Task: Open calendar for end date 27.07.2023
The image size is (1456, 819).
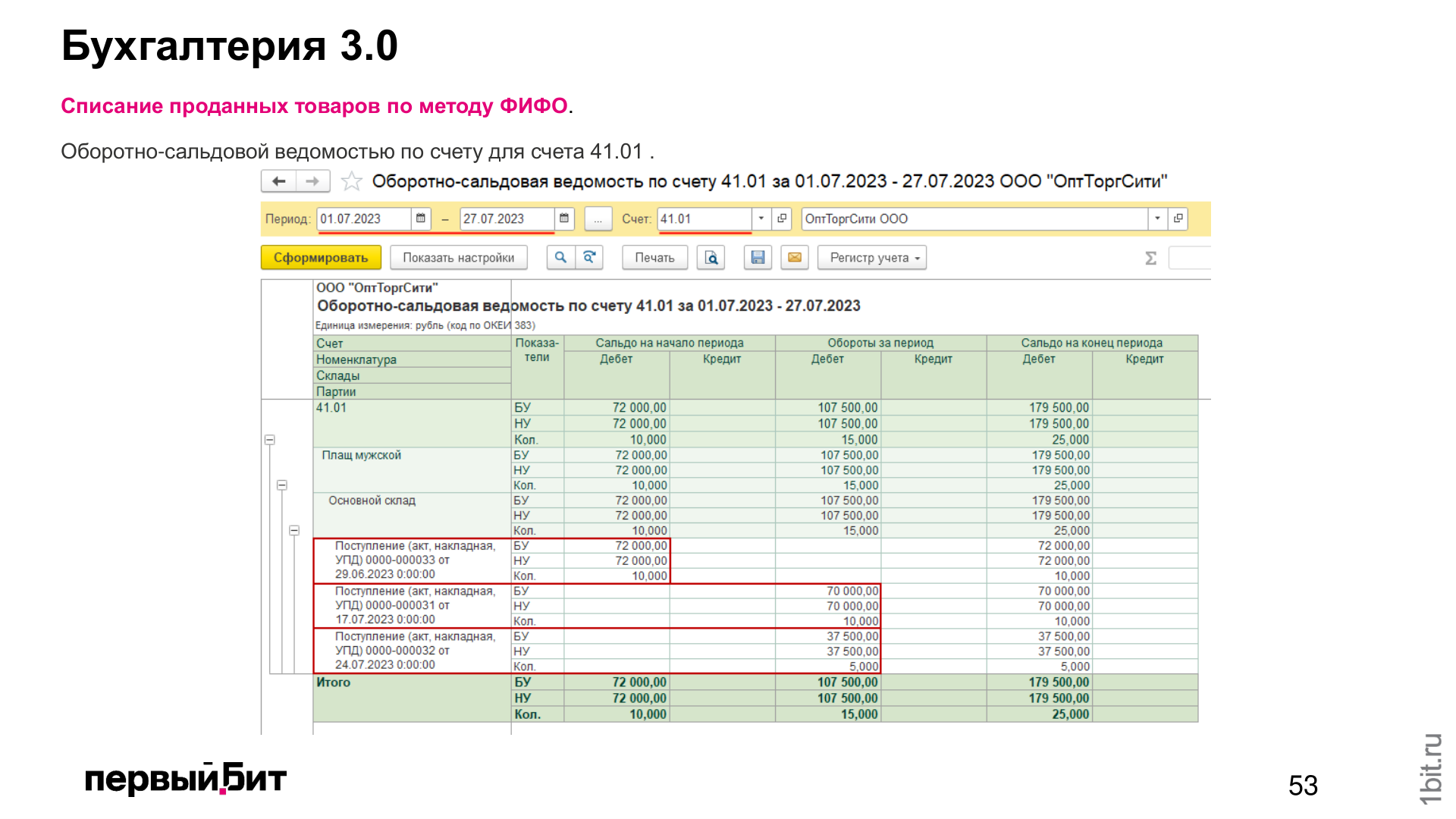Action: click(564, 218)
